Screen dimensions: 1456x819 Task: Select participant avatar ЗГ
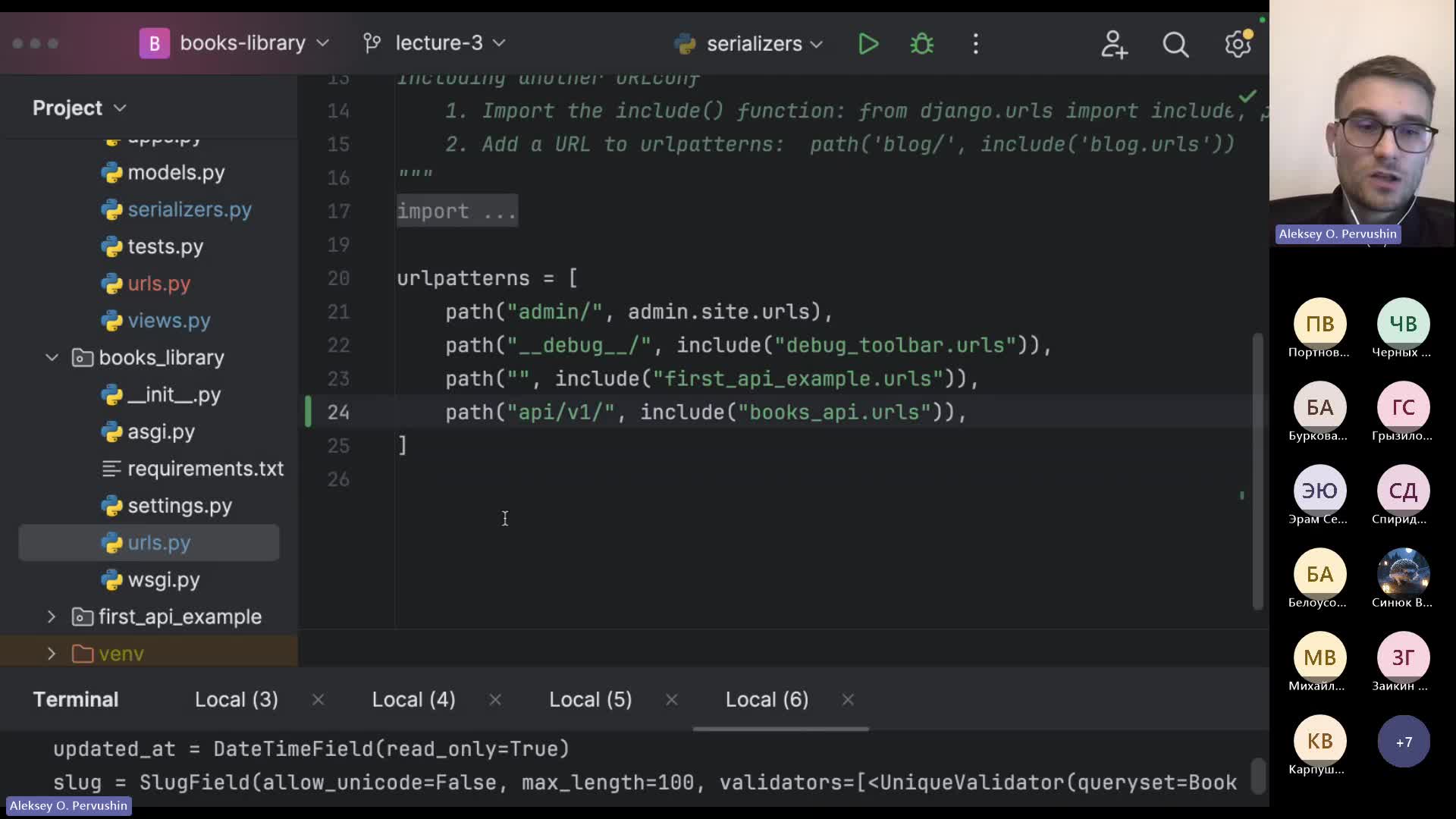coord(1403,657)
